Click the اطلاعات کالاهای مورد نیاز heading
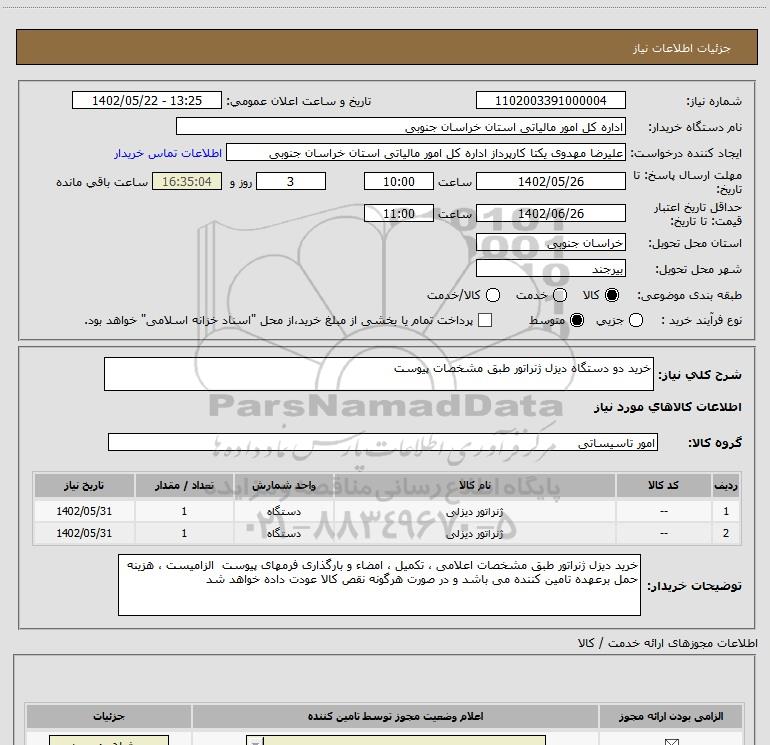The width and height of the screenshot is (770, 745). 668,407
